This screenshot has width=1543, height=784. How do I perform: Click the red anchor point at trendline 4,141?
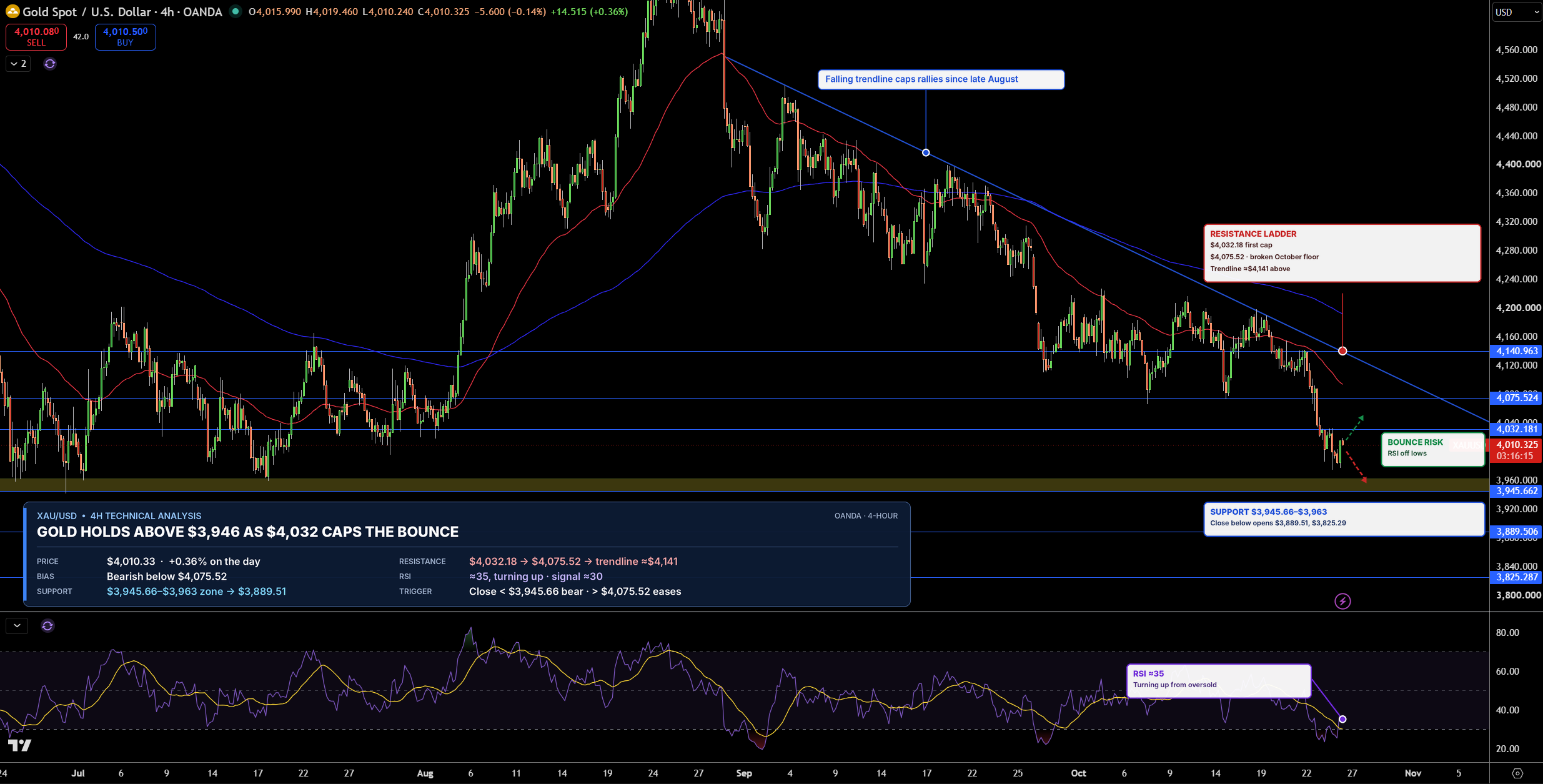click(x=1342, y=351)
